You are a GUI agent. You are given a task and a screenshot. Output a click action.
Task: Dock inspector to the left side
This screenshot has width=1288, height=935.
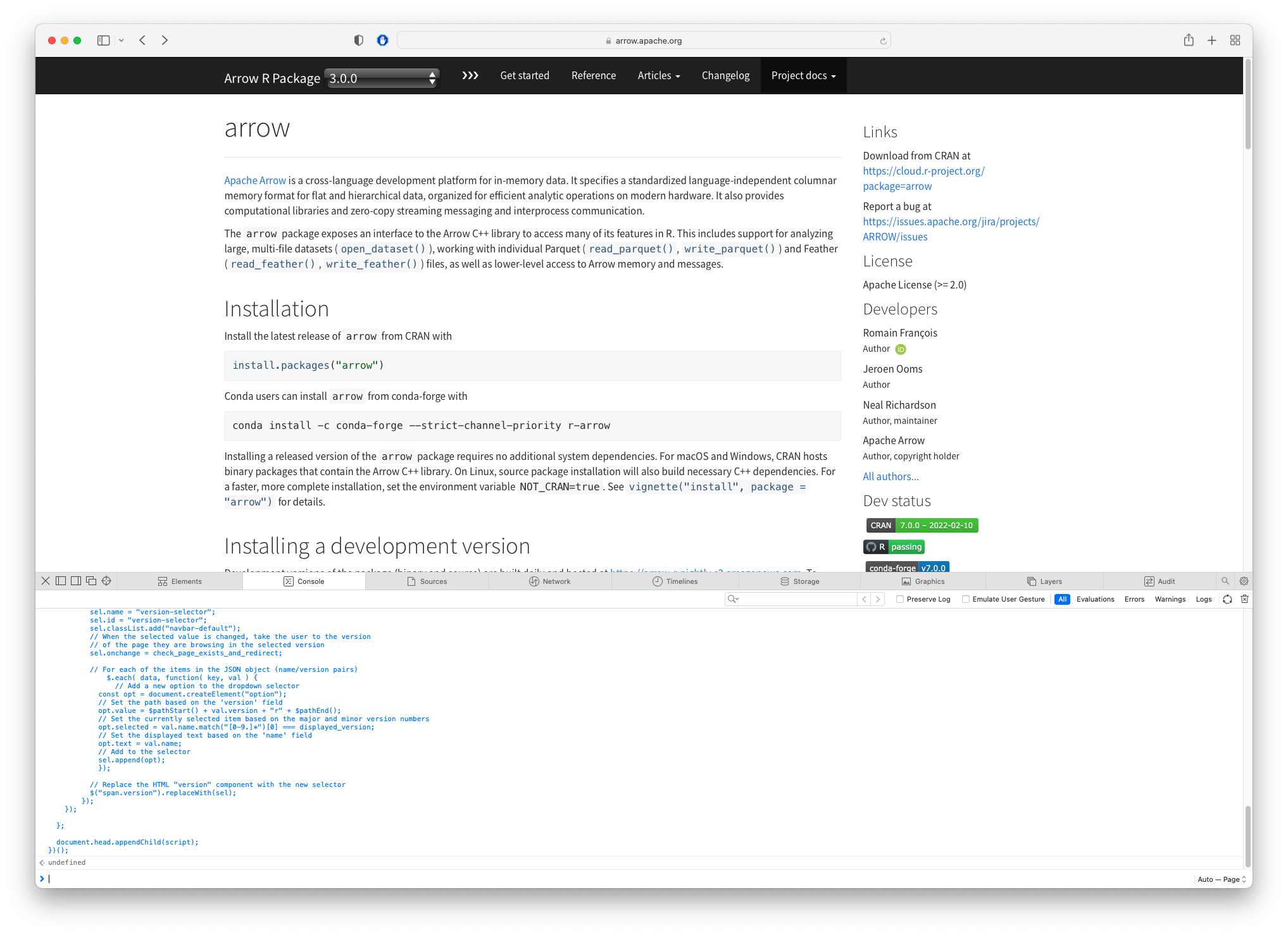[x=61, y=581]
